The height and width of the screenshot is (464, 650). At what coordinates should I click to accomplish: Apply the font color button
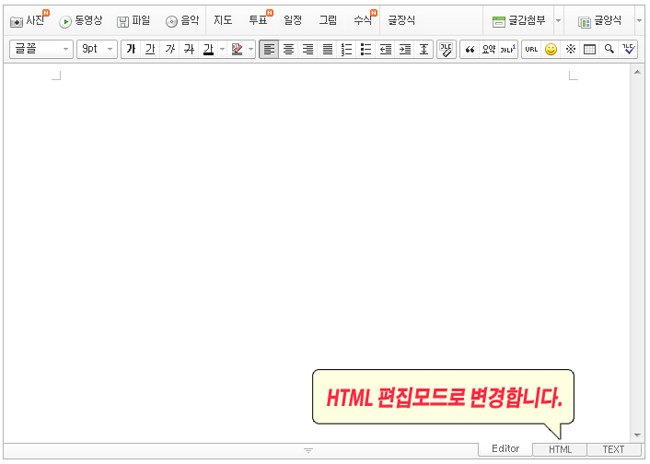[209, 49]
